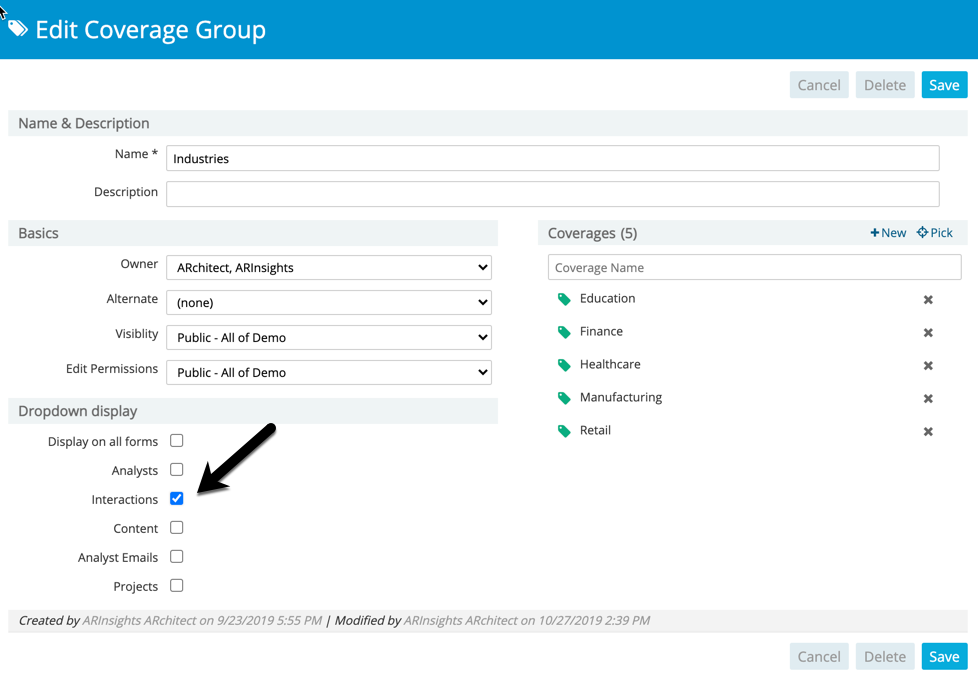Click the tag icon beside Finance coverage
978x686 pixels.
tap(564, 332)
